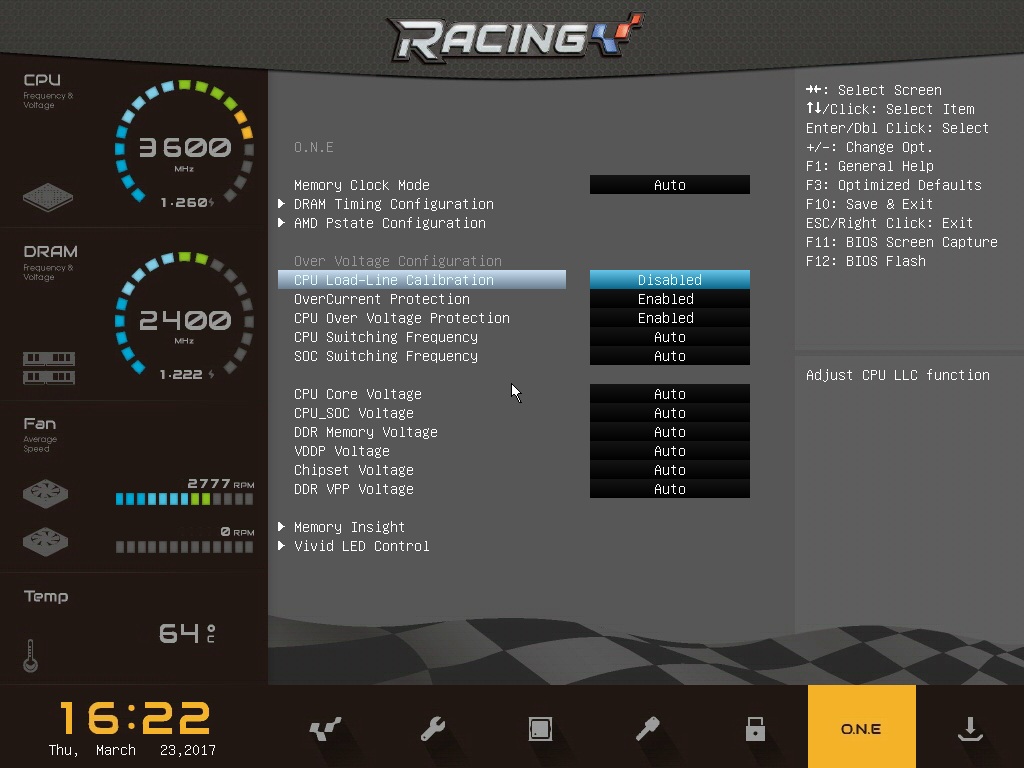The height and width of the screenshot is (768, 1024).
Task: Open the wrench advanced settings tab
Action: pyautogui.click(x=433, y=728)
